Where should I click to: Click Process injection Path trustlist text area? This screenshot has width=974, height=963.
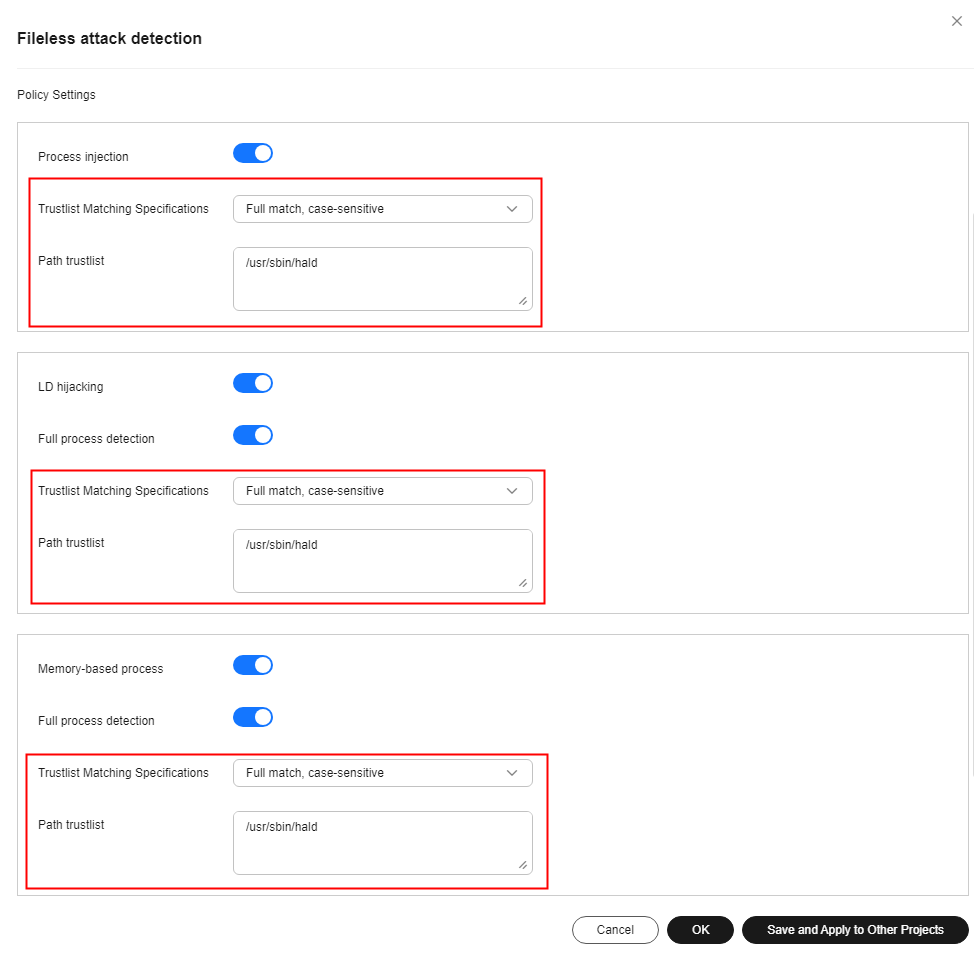point(383,279)
